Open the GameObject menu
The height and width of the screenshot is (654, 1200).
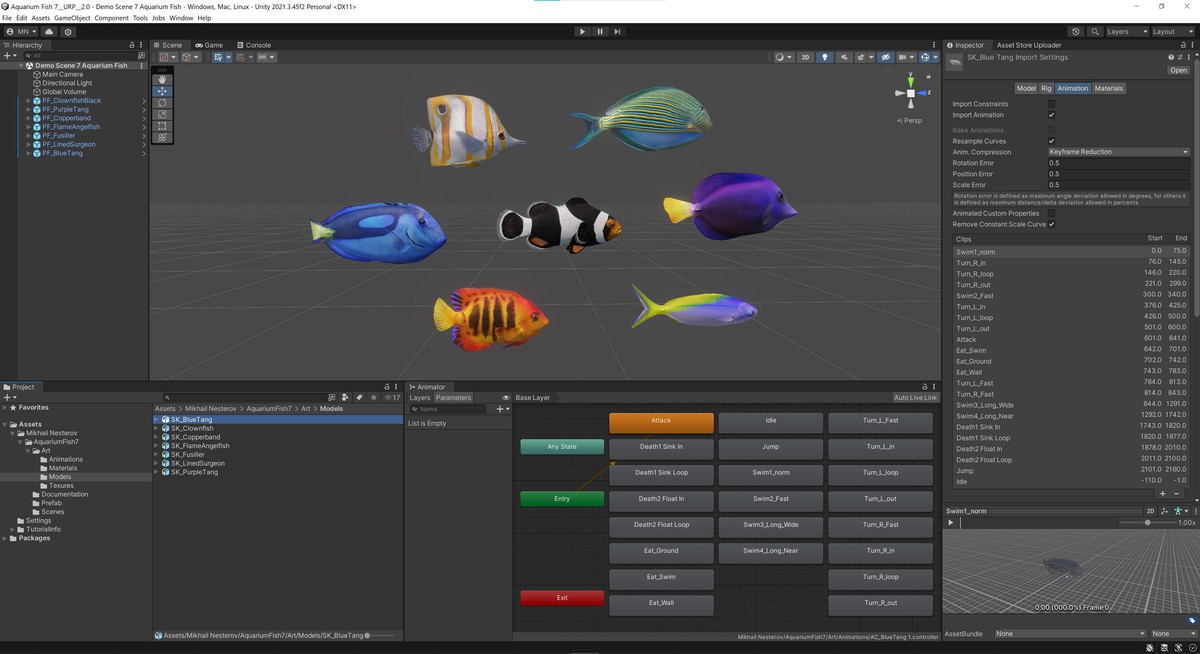tap(72, 18)
